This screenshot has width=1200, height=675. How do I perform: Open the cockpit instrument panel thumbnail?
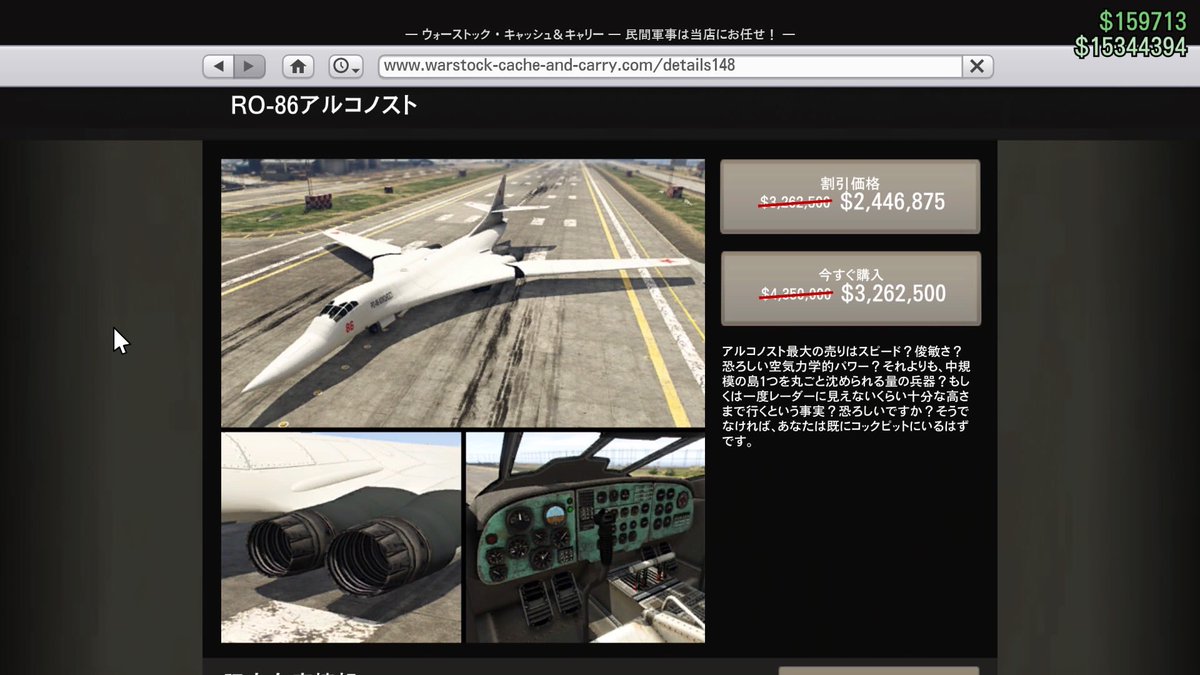[x=585, y=537]
